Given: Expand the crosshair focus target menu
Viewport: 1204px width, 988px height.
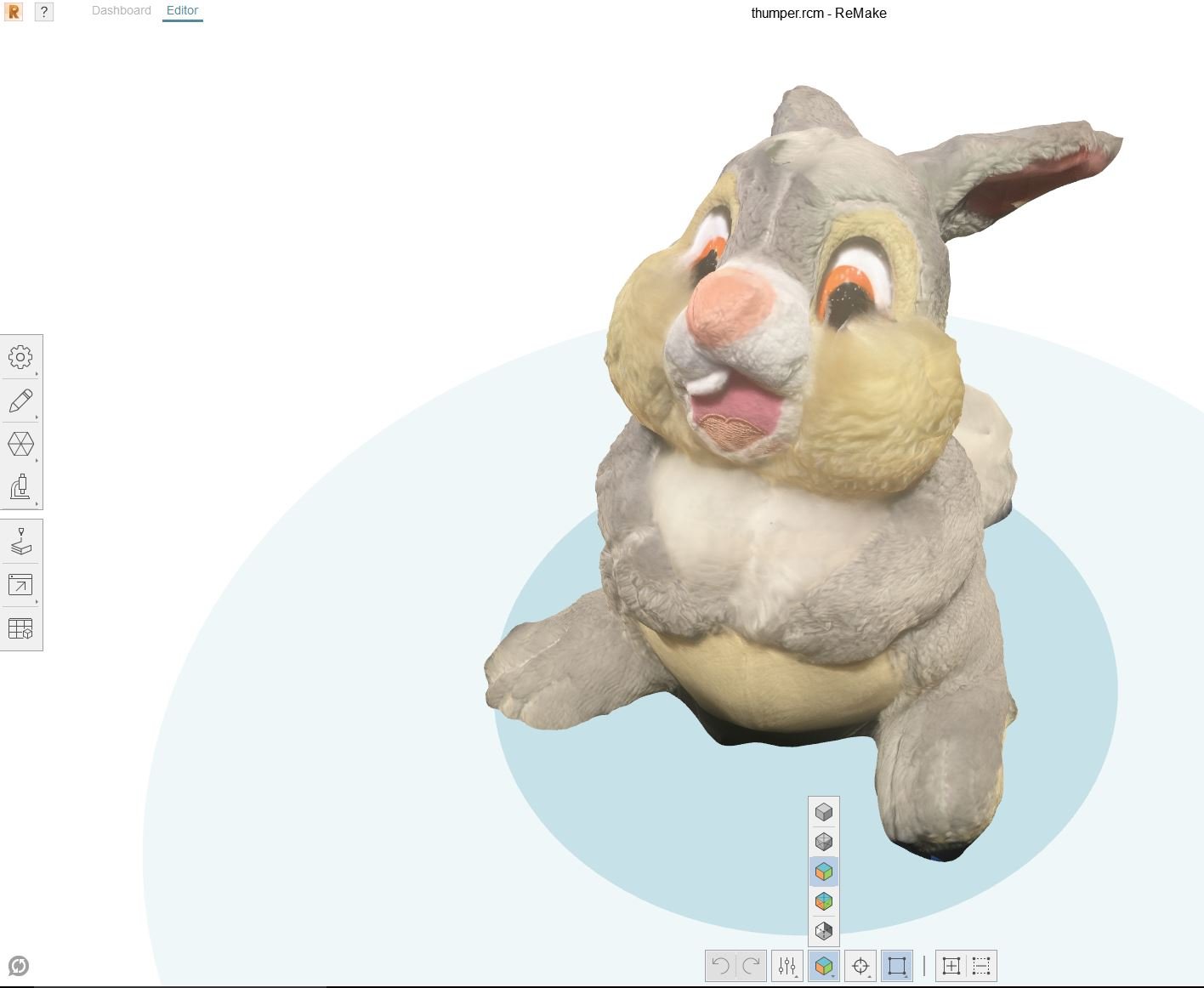Looking at the screenshot, I should 860,966.
